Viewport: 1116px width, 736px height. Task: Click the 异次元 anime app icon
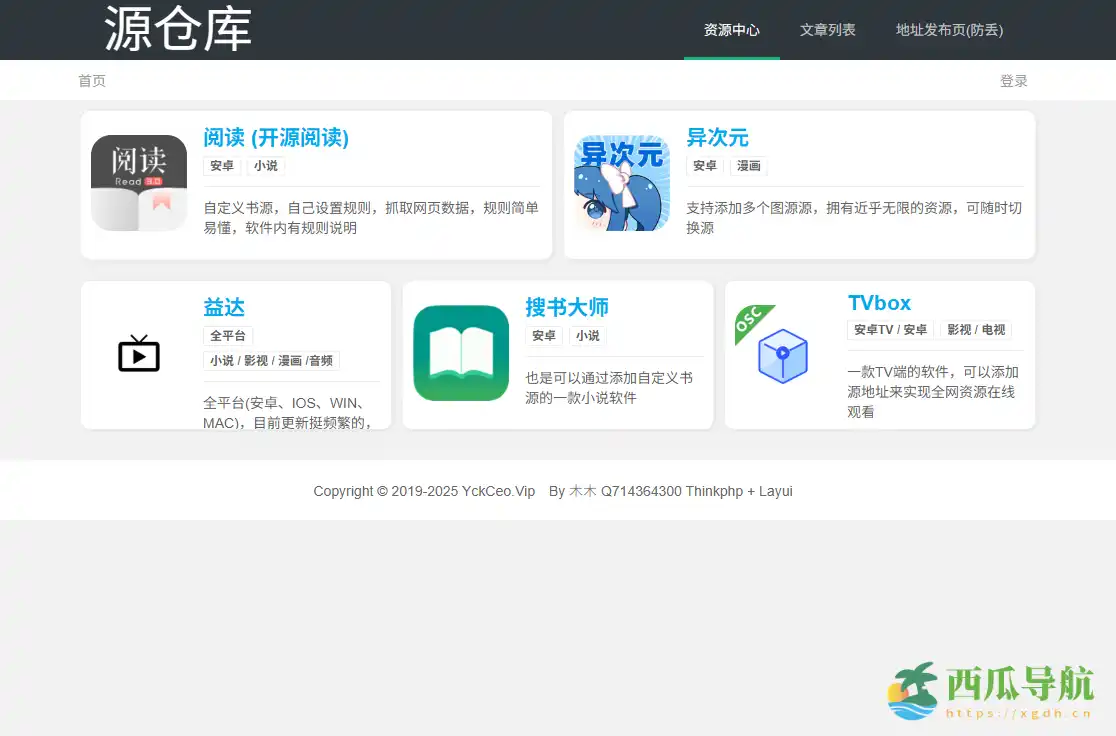(621, 182)
